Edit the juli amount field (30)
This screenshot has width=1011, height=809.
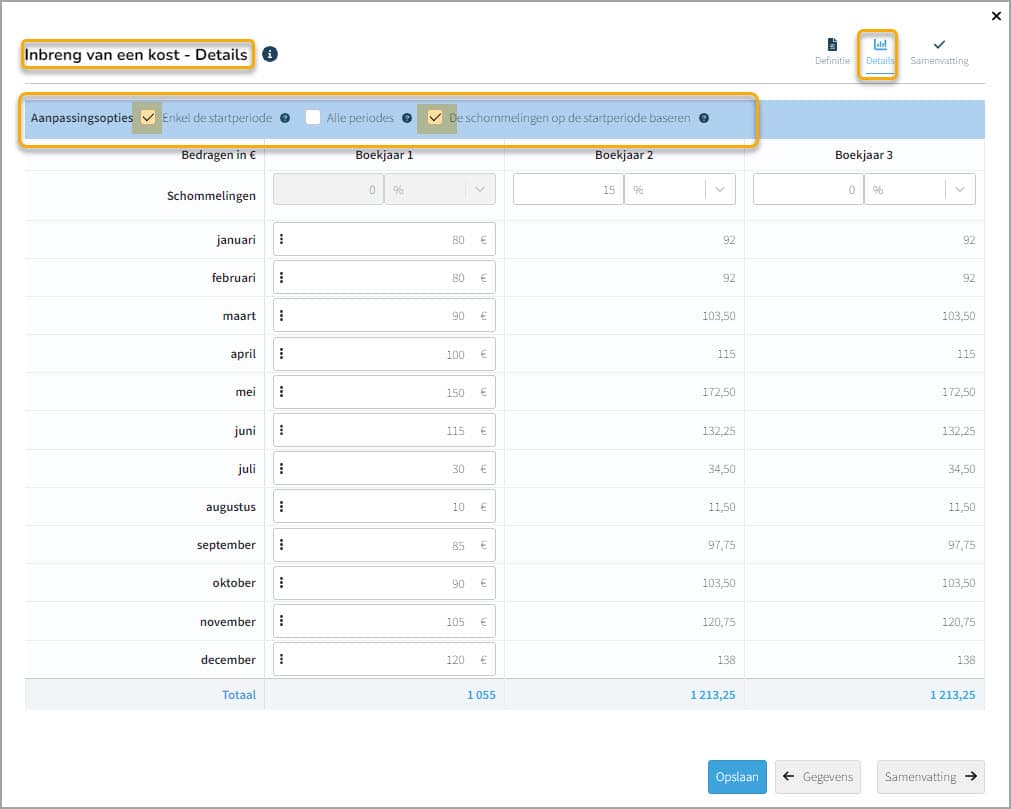(x=384, y=468)
